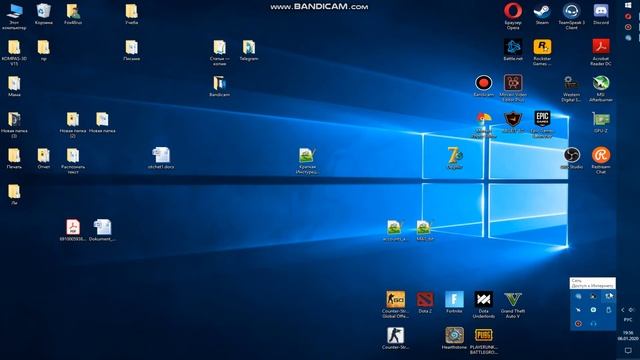
Task: Open the Windows Start button
Action: [628, 5]
